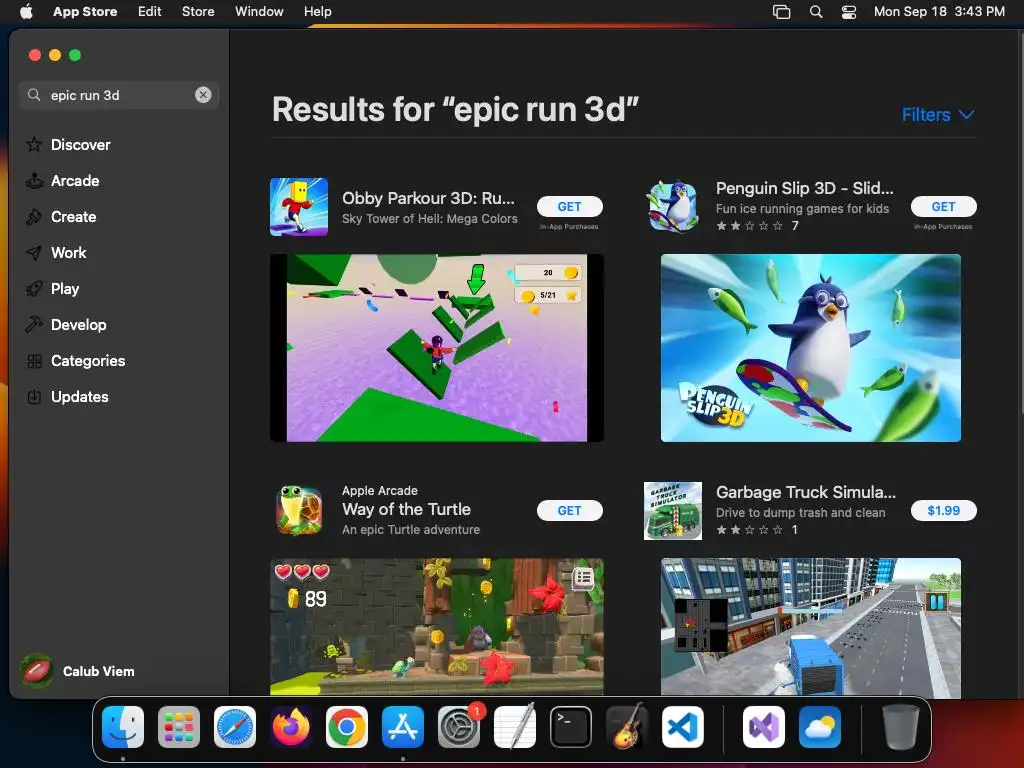
Task: Click the Garbage Truck star rating
Action: point(749,530)
